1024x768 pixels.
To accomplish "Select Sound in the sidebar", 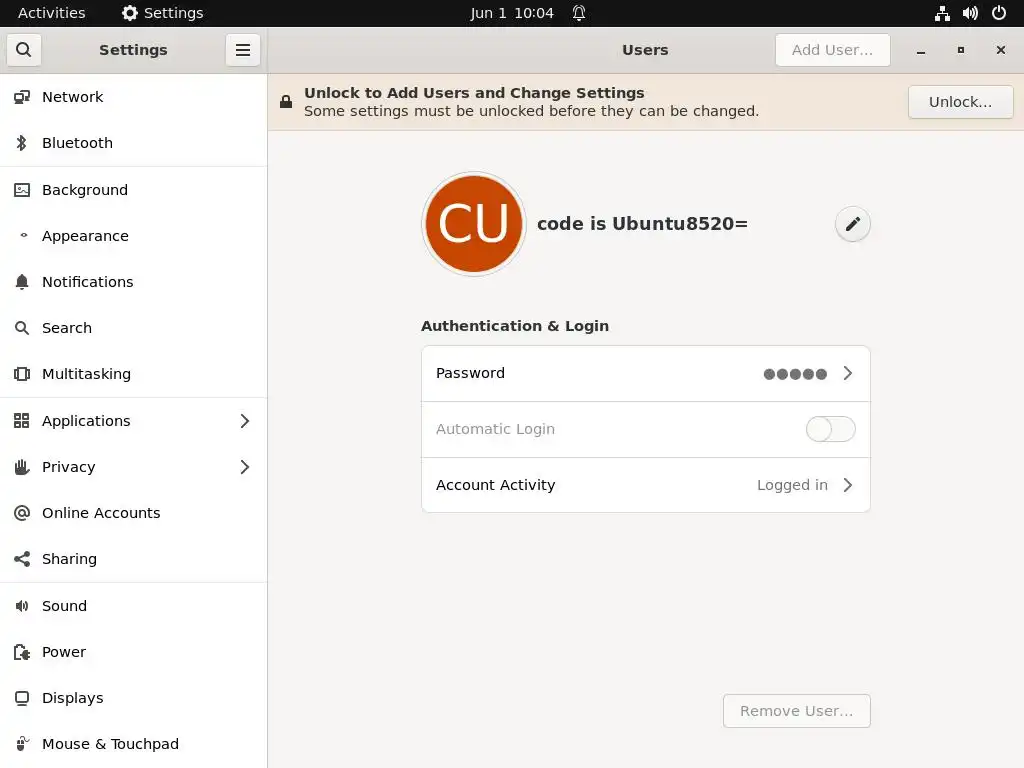I will click(133, 606).
